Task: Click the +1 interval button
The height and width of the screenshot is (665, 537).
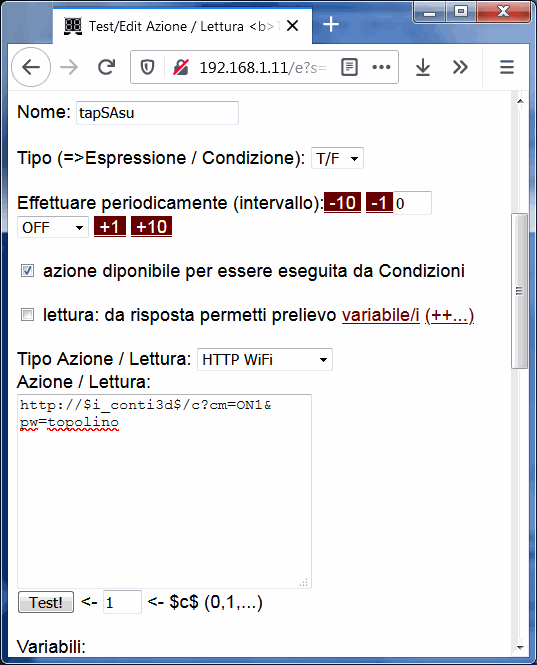Action: tap(110, 226)
